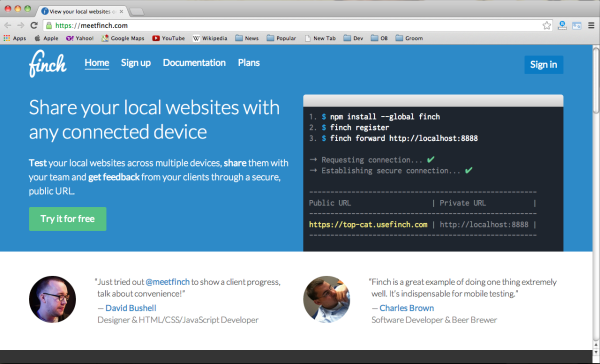Open the @meetfinch Twitter link

coord(168,282)
